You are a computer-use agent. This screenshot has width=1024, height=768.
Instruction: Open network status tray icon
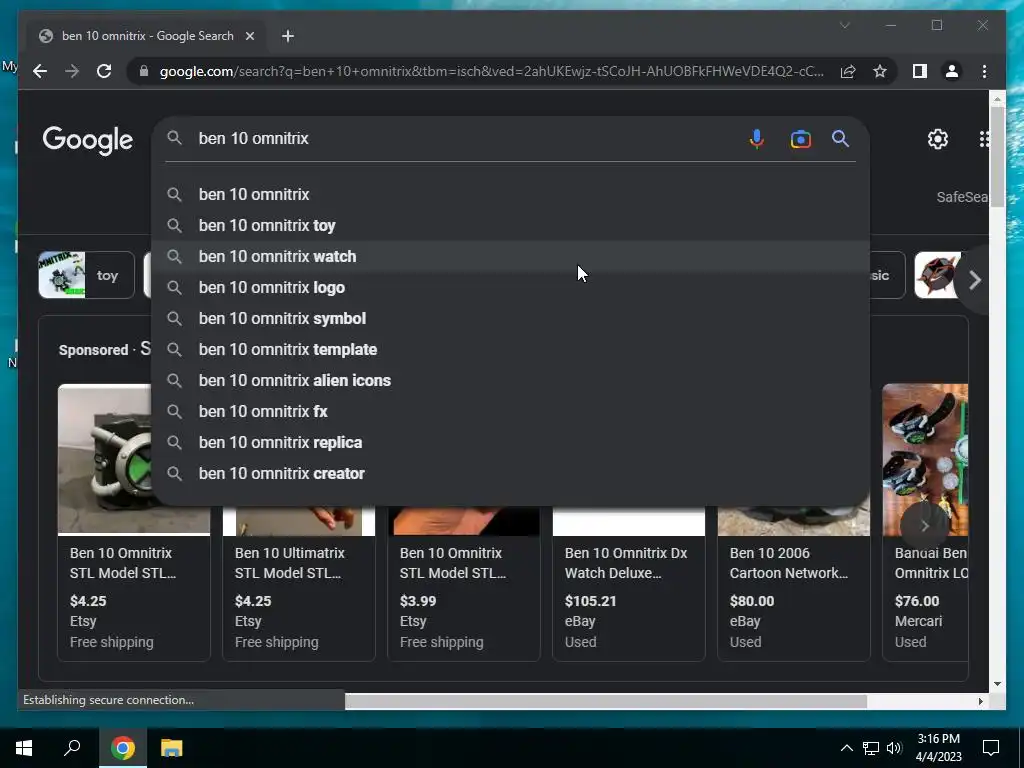point(871,748)
